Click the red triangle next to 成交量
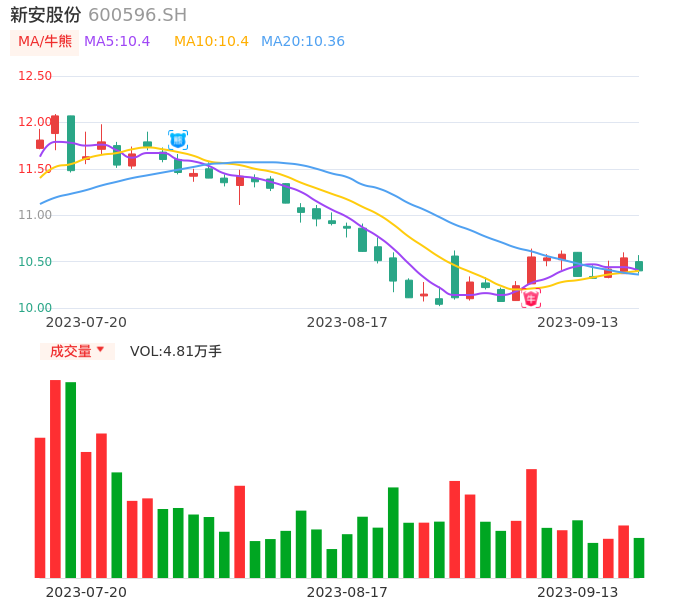The height and width of the screenshot is (606, 686). pyautogui.click(x=100, y=349)
